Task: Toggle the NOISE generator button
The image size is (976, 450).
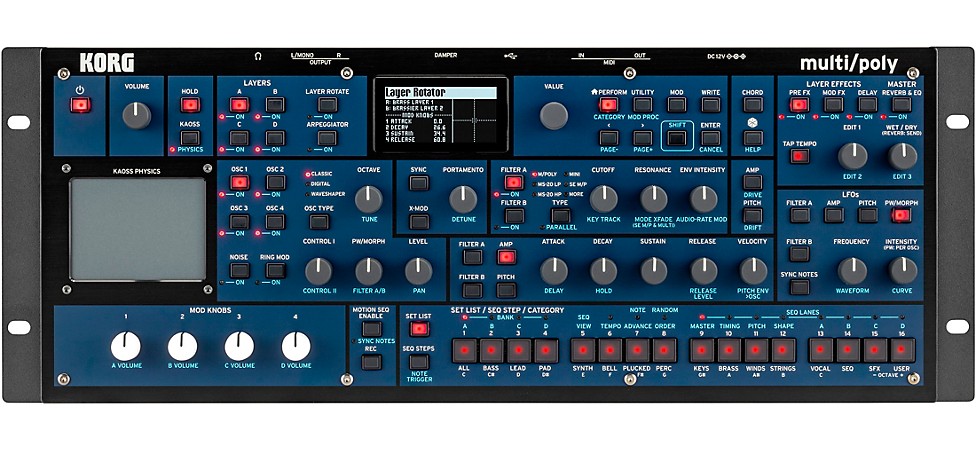Action: [x=240, y=270]
